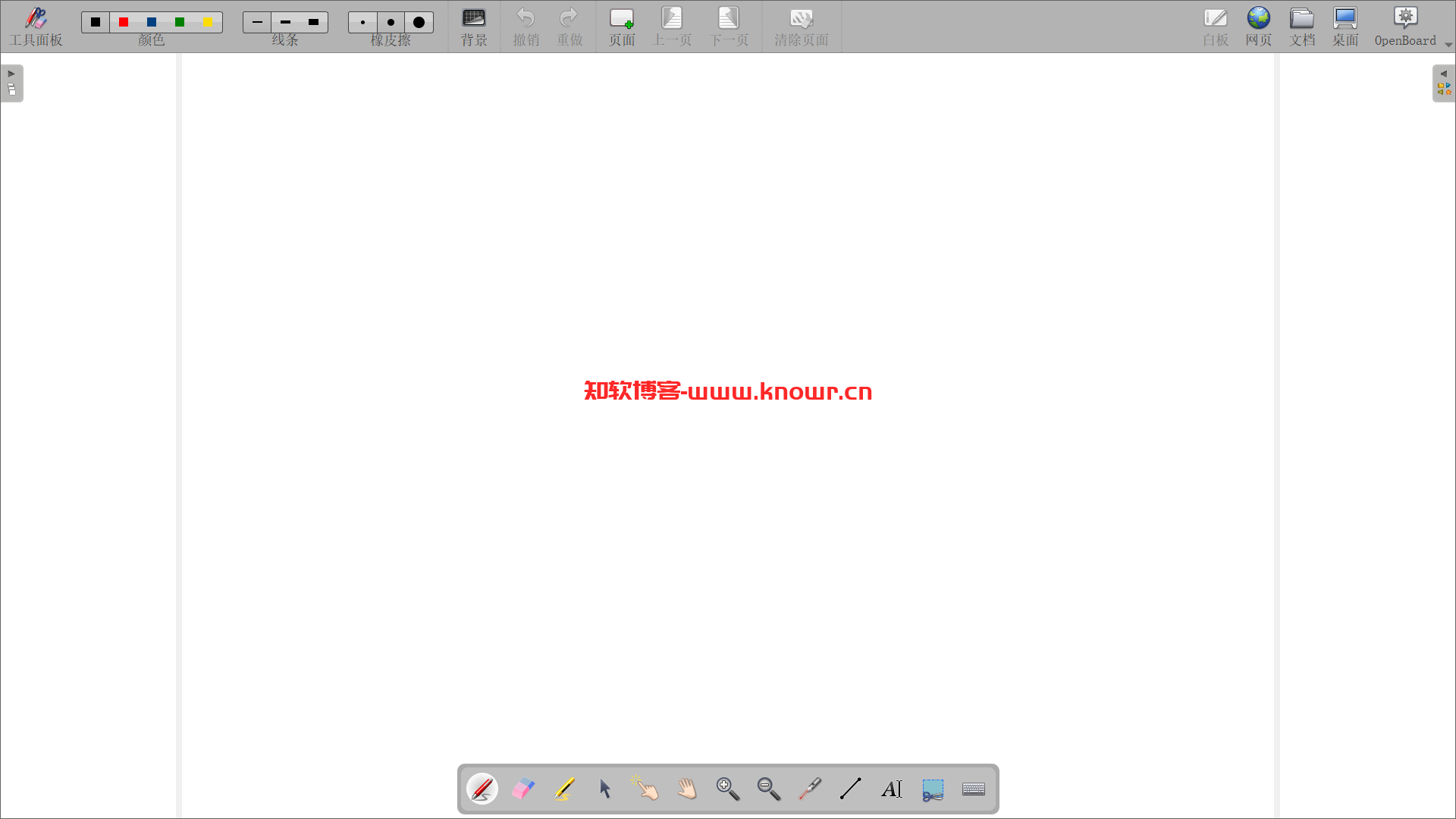Viewport: 1456px width, 819px height.
Task: Select the green pen color
Action: [x=180, y=22]
